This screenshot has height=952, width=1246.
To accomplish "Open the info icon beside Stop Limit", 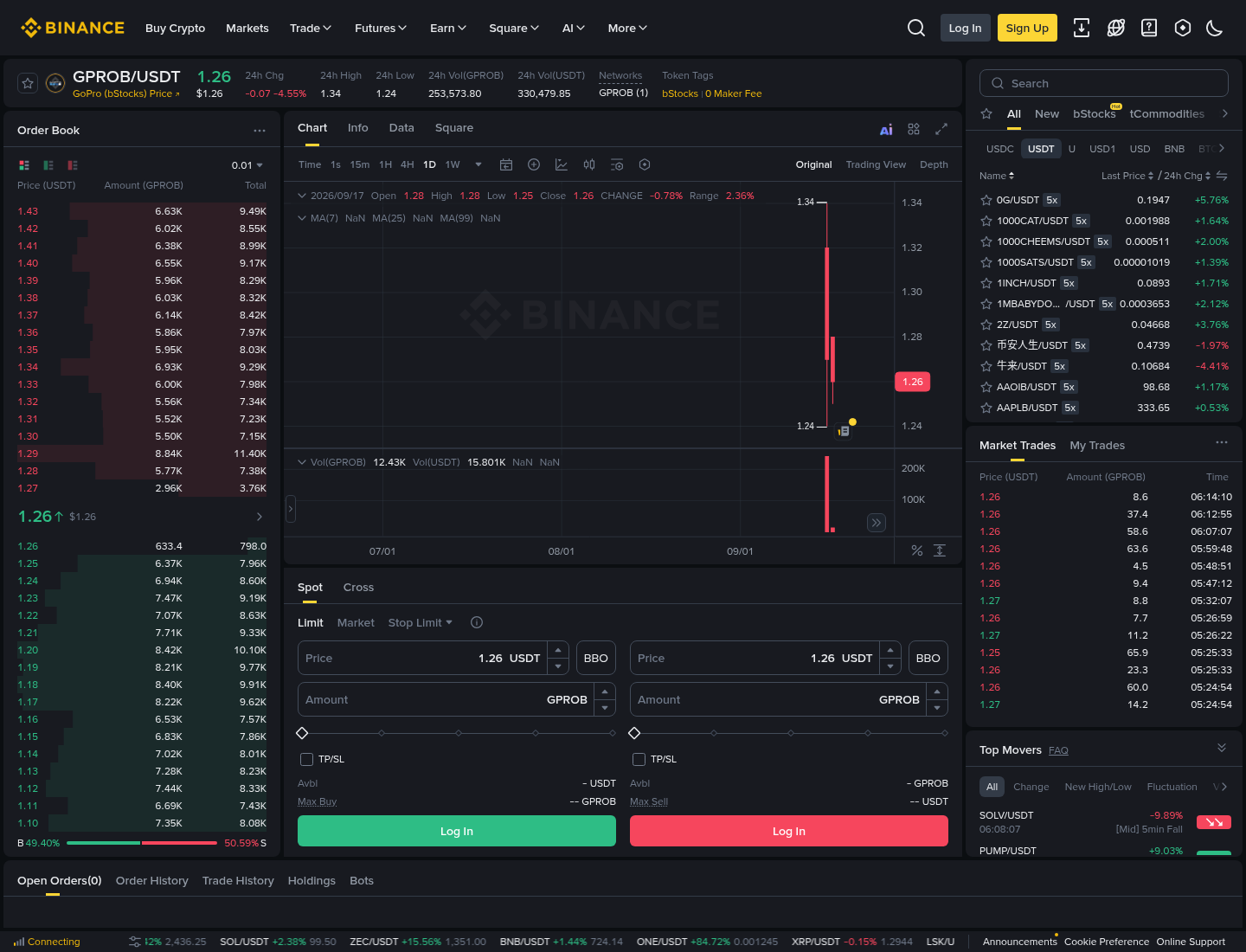I will point(477,622).
